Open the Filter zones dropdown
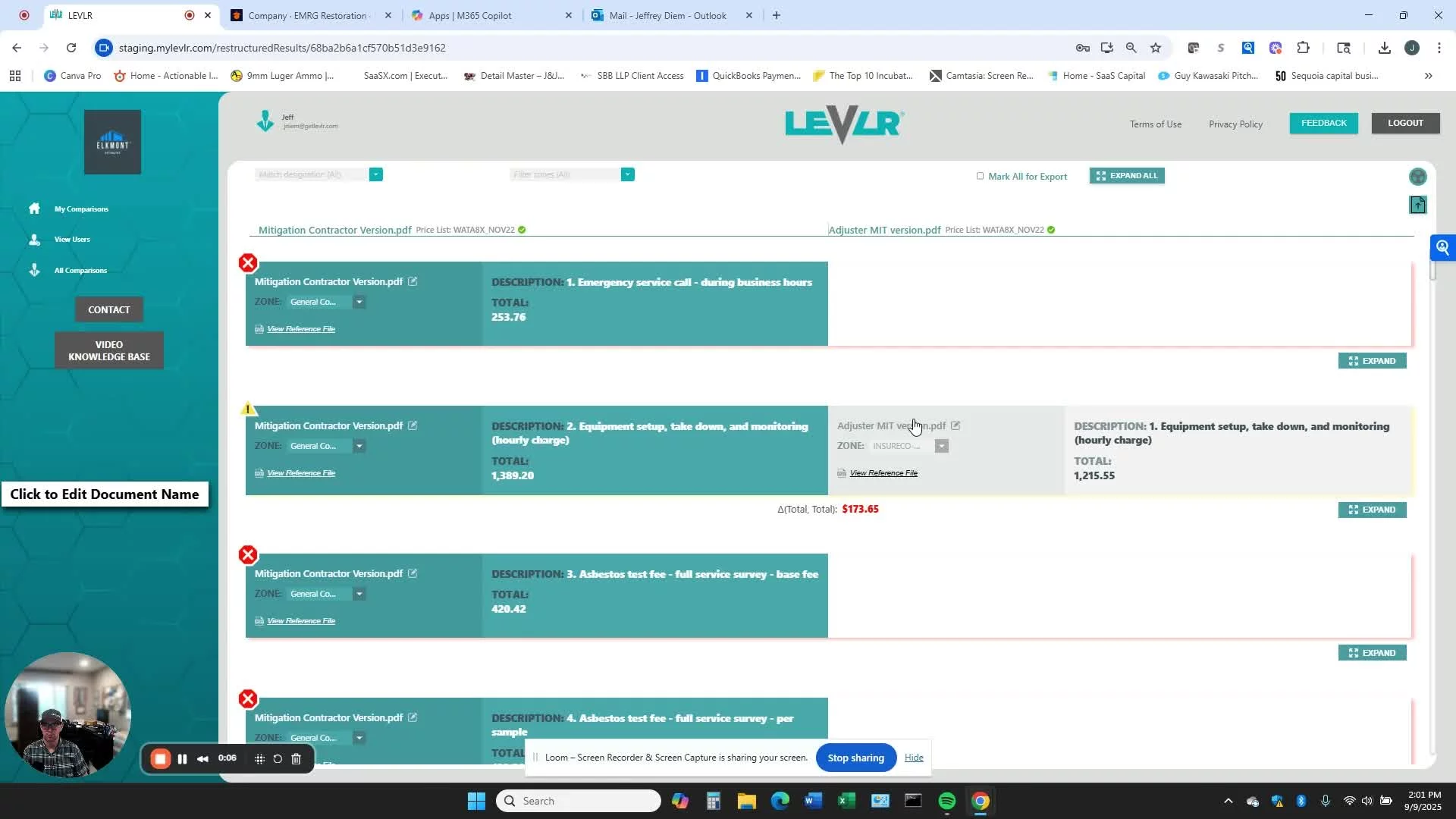The height and width of the screenshot is (819, 1456). (627, 175)
